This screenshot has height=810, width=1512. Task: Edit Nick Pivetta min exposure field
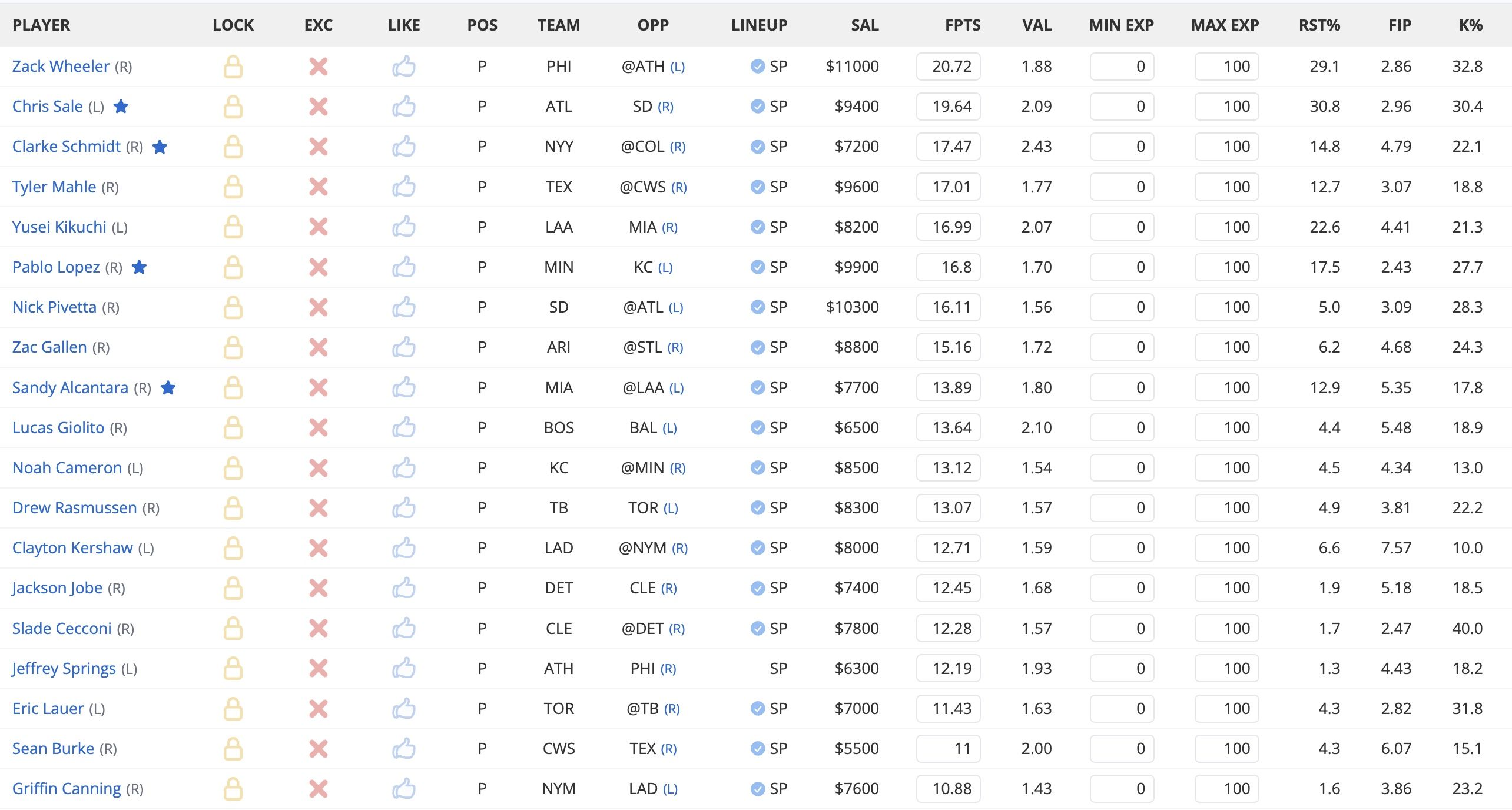coord(1122,307)
